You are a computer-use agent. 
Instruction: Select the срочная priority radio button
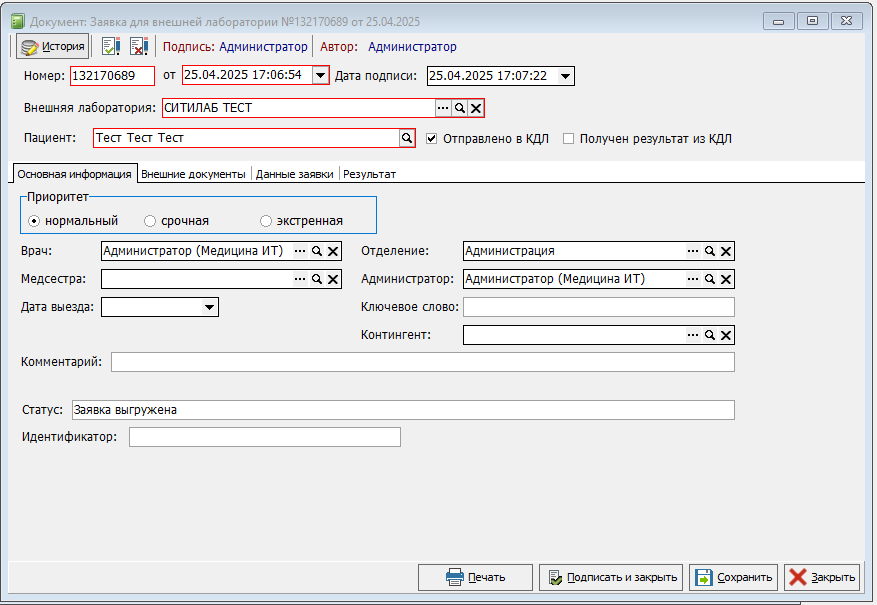click(150, 221)
